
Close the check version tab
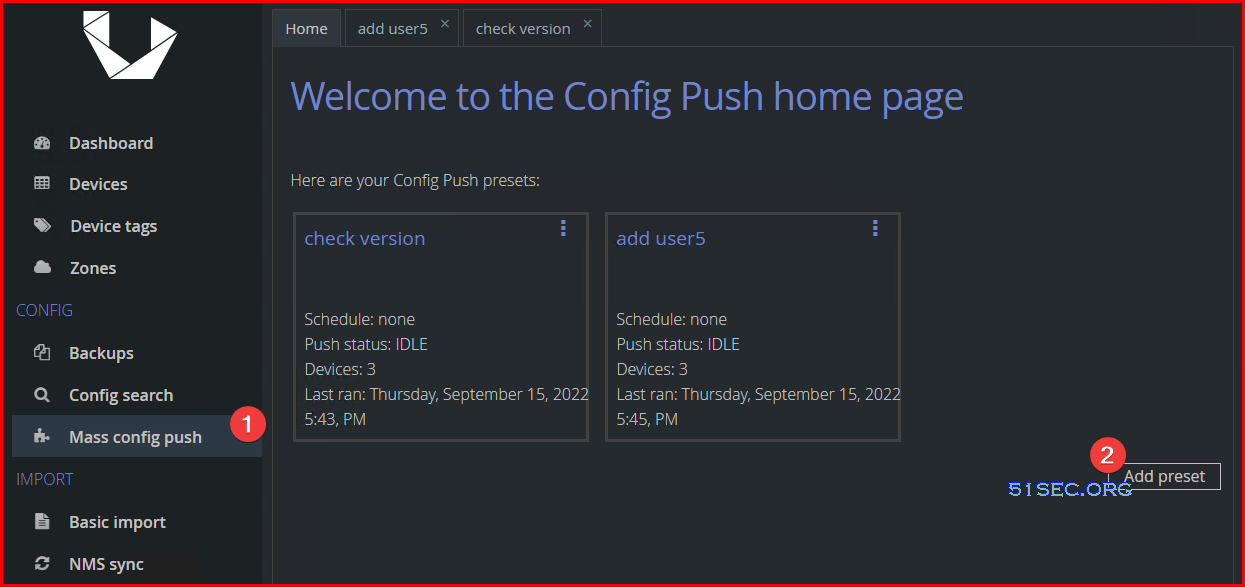click(588, 23)
